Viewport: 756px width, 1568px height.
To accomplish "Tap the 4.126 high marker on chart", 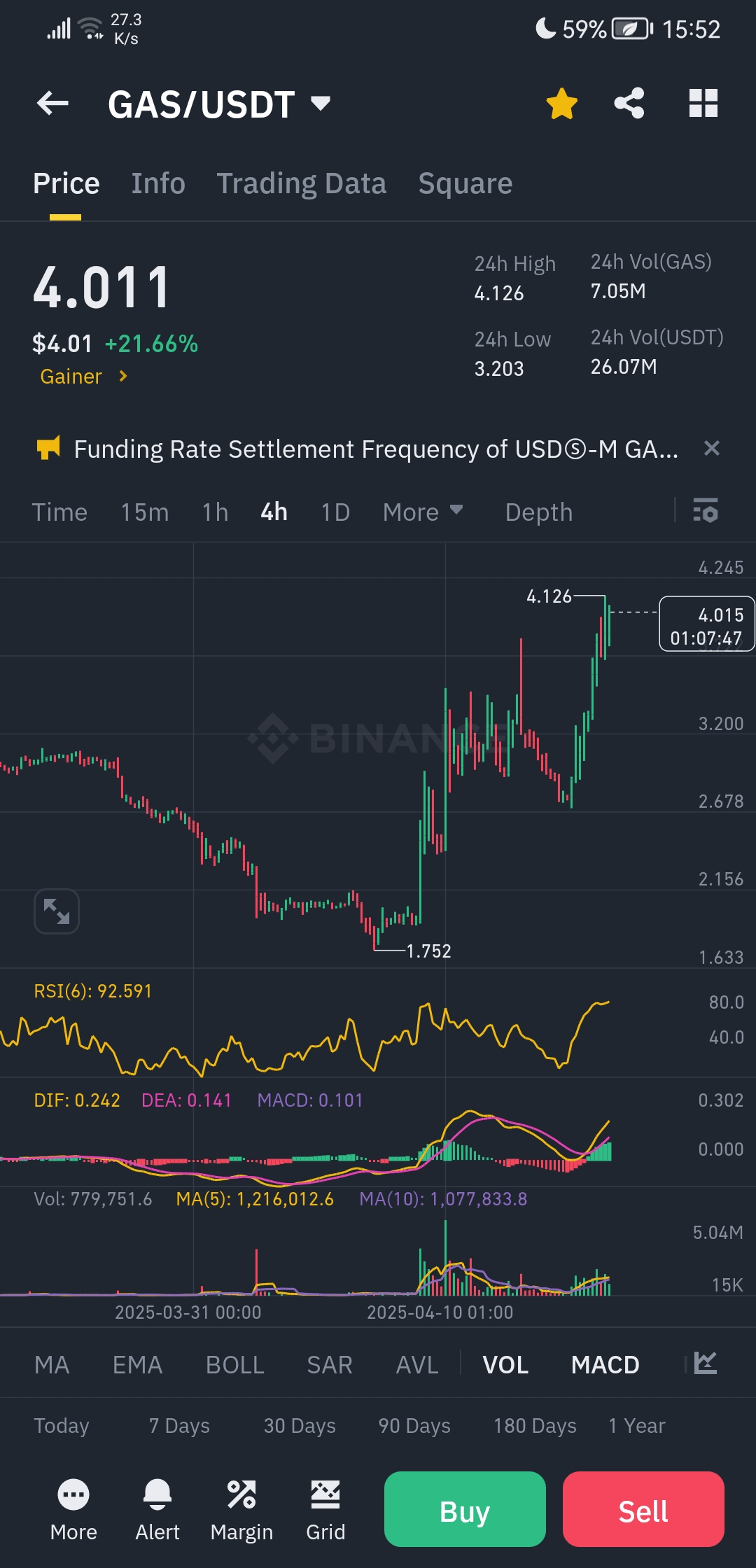I will click(x=549, y=596).
